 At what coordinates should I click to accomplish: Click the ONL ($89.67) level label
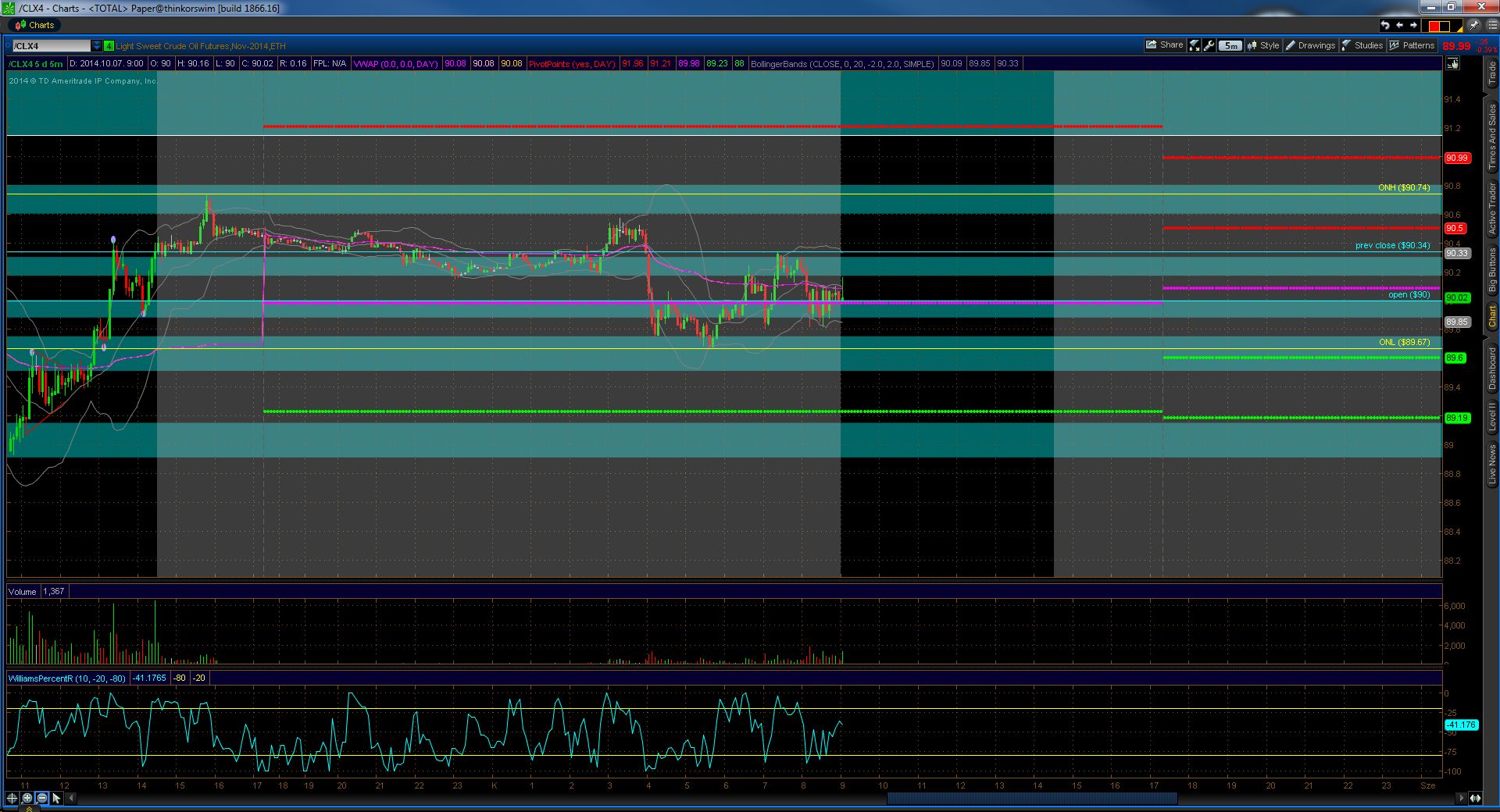pyautogui.click(x=1404, y=342)
